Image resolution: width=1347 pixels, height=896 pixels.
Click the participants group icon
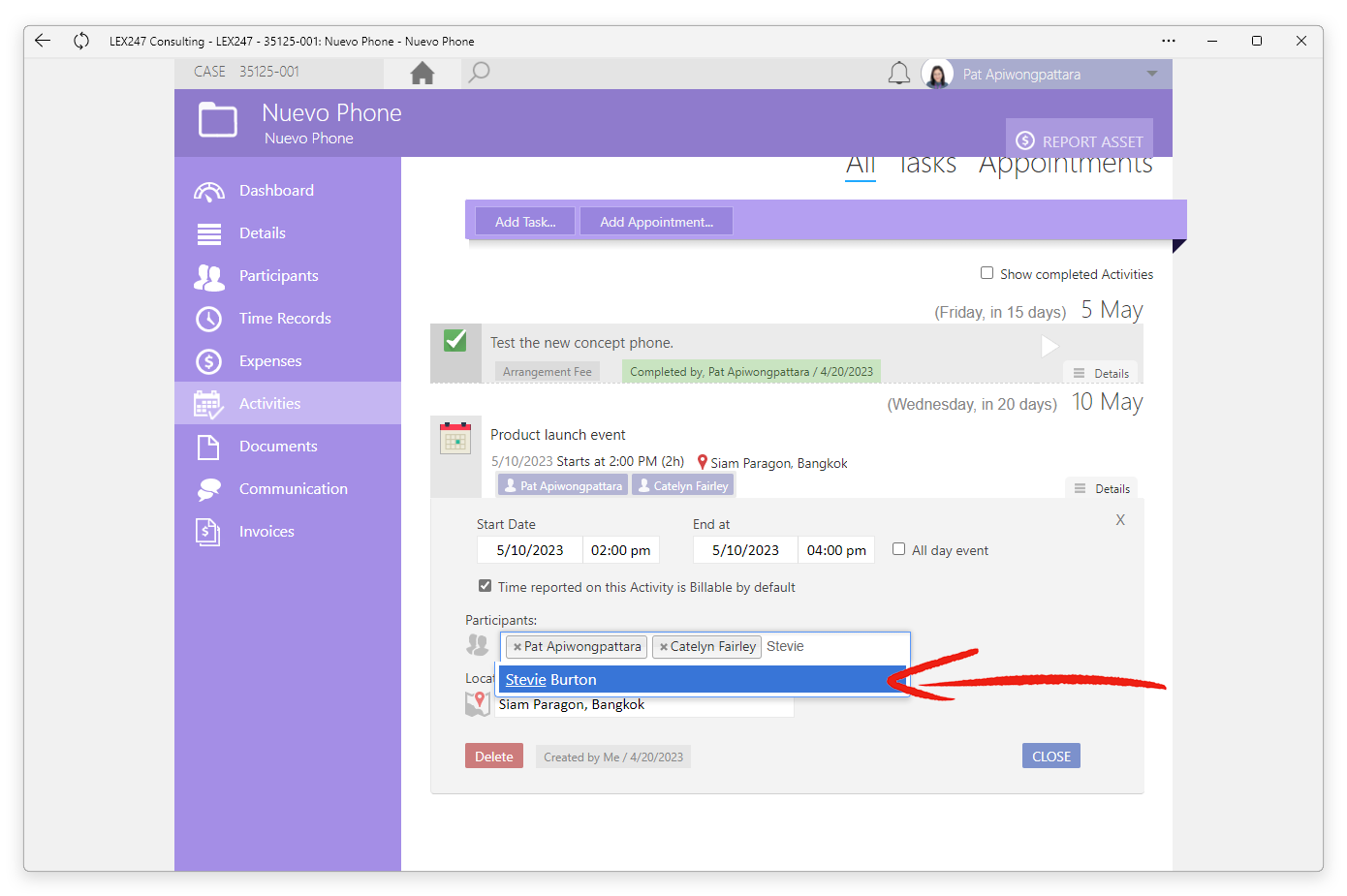[477, 644]
